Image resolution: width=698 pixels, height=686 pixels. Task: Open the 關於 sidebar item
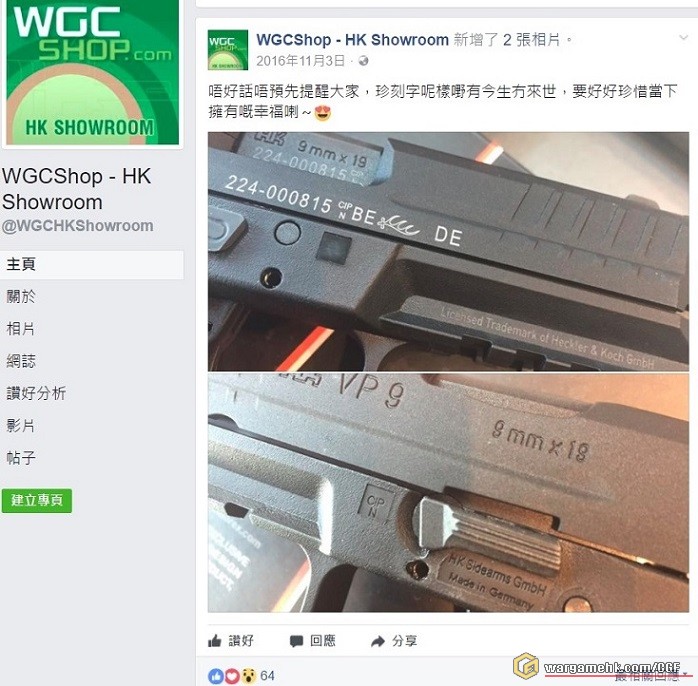click(21, 296)
